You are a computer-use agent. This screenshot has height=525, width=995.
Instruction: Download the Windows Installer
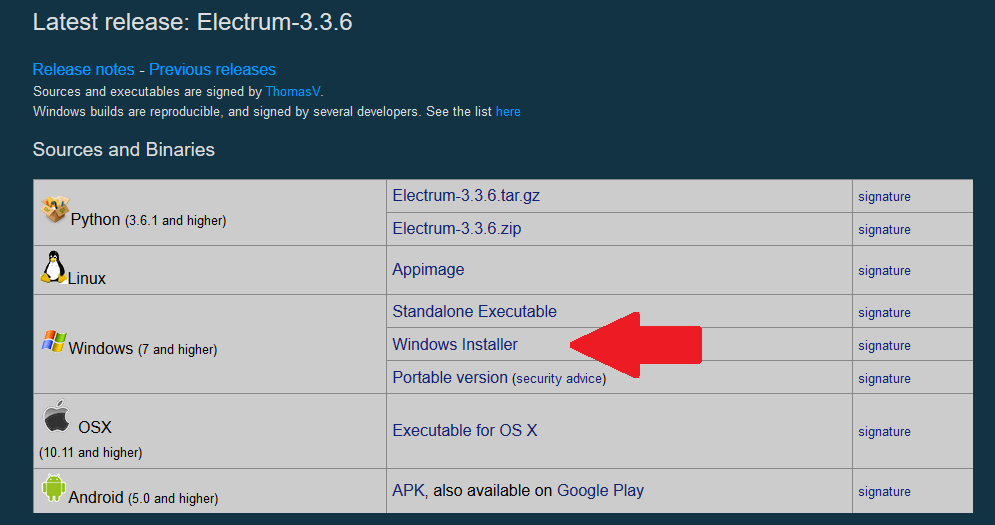pos(454,345)
